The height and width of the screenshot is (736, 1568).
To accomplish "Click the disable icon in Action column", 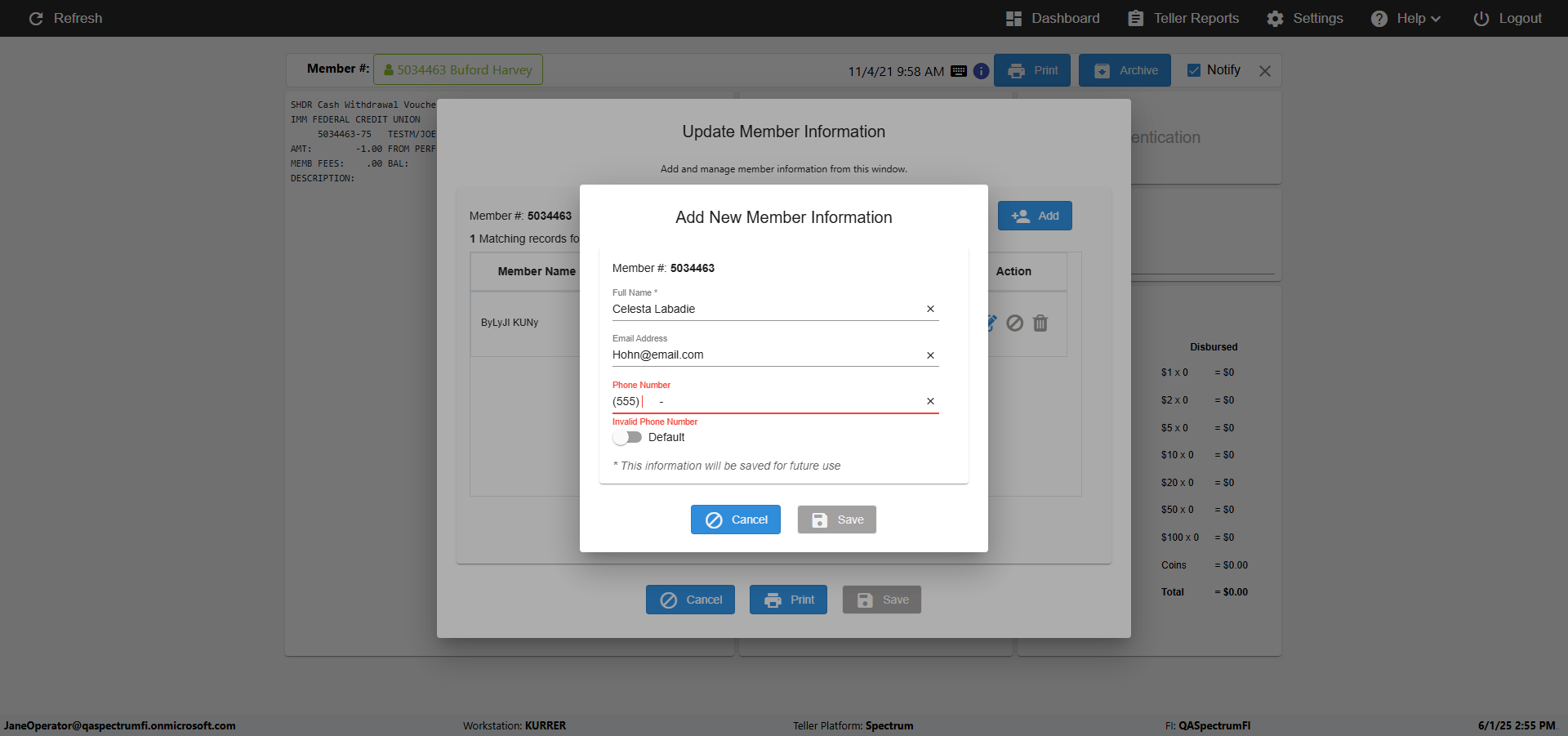I will 1014,323.
